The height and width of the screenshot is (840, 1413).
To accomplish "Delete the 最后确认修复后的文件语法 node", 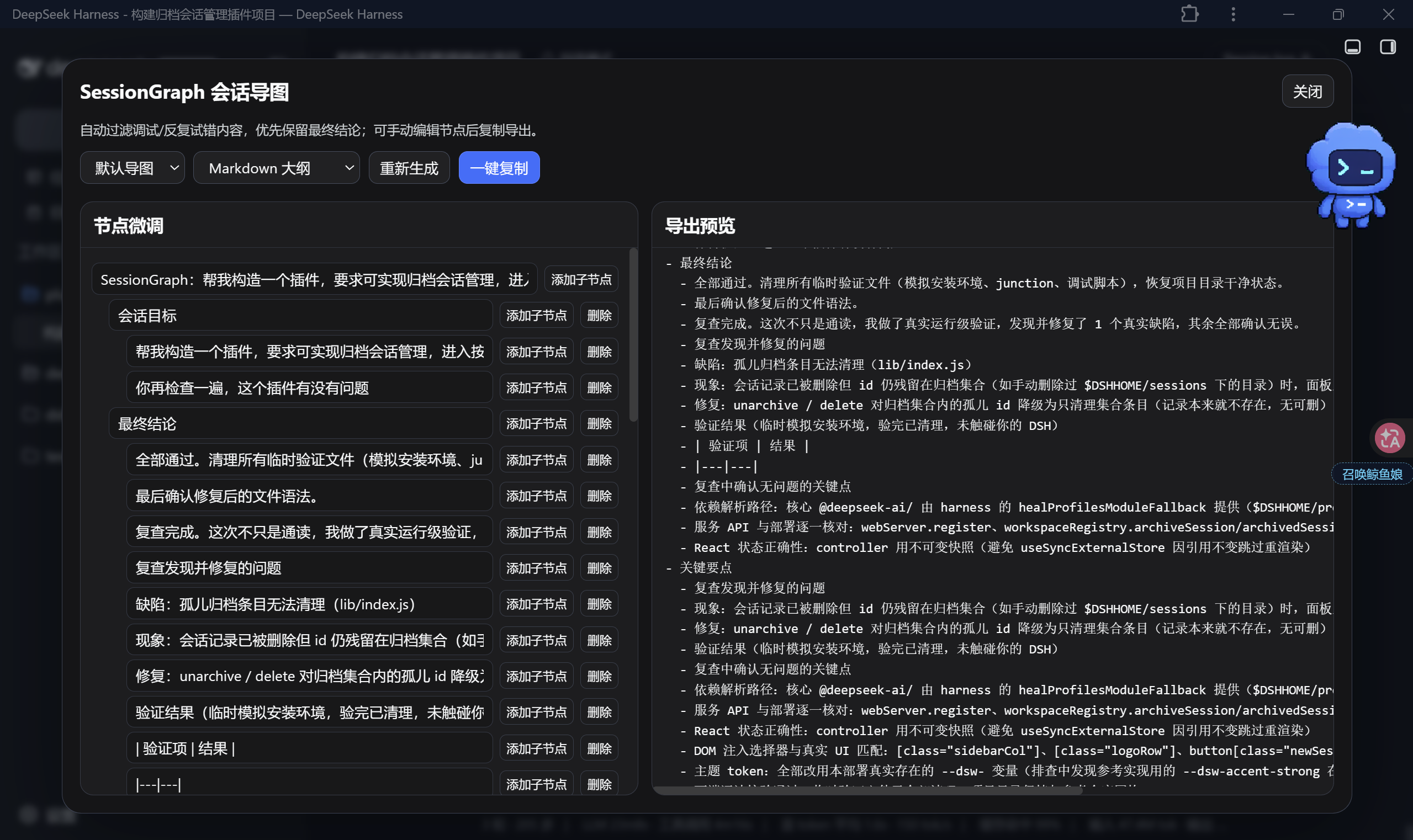I will pyautogui.click(x=599, y=495).
